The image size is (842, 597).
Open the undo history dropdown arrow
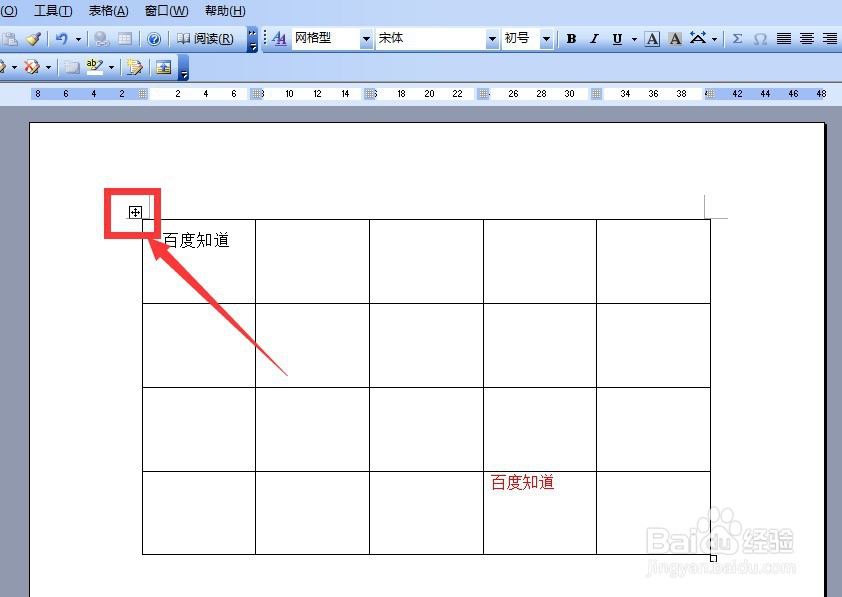[78, 39]
